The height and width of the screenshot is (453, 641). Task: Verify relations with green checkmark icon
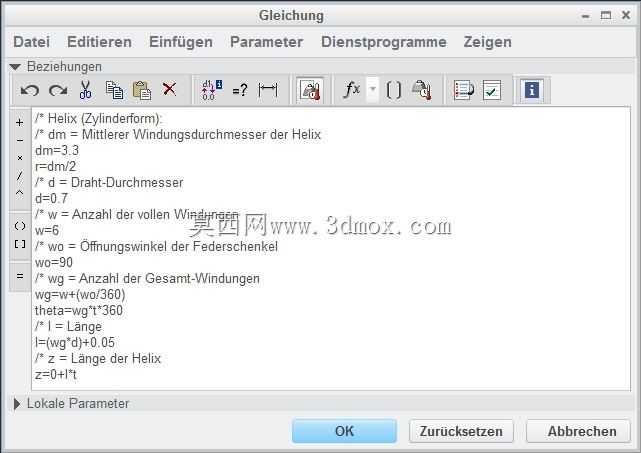[492, 90]
